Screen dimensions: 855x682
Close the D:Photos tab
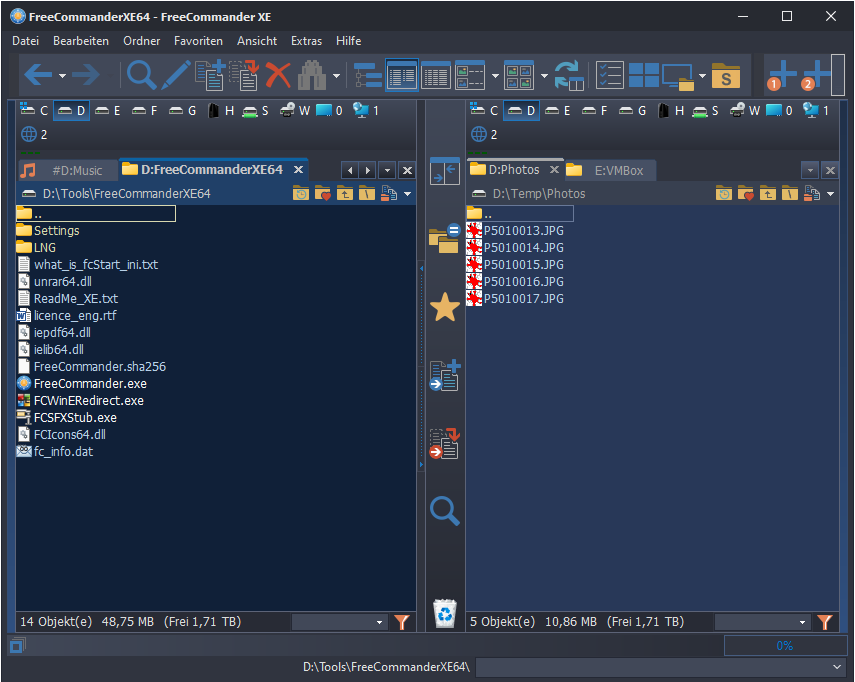pyautogui.click(x=555, y=170)
